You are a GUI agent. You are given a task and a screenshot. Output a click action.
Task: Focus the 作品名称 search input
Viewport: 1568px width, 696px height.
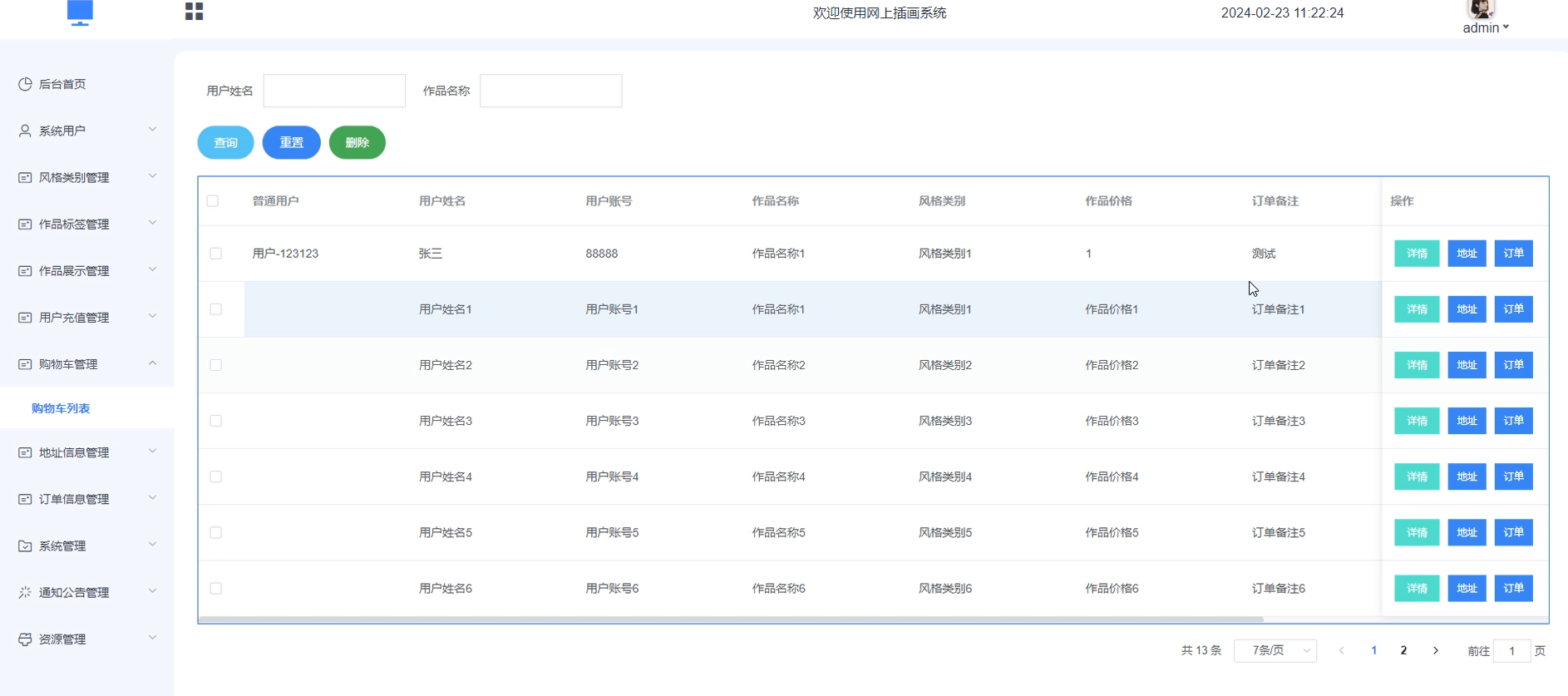pos(550,91)
